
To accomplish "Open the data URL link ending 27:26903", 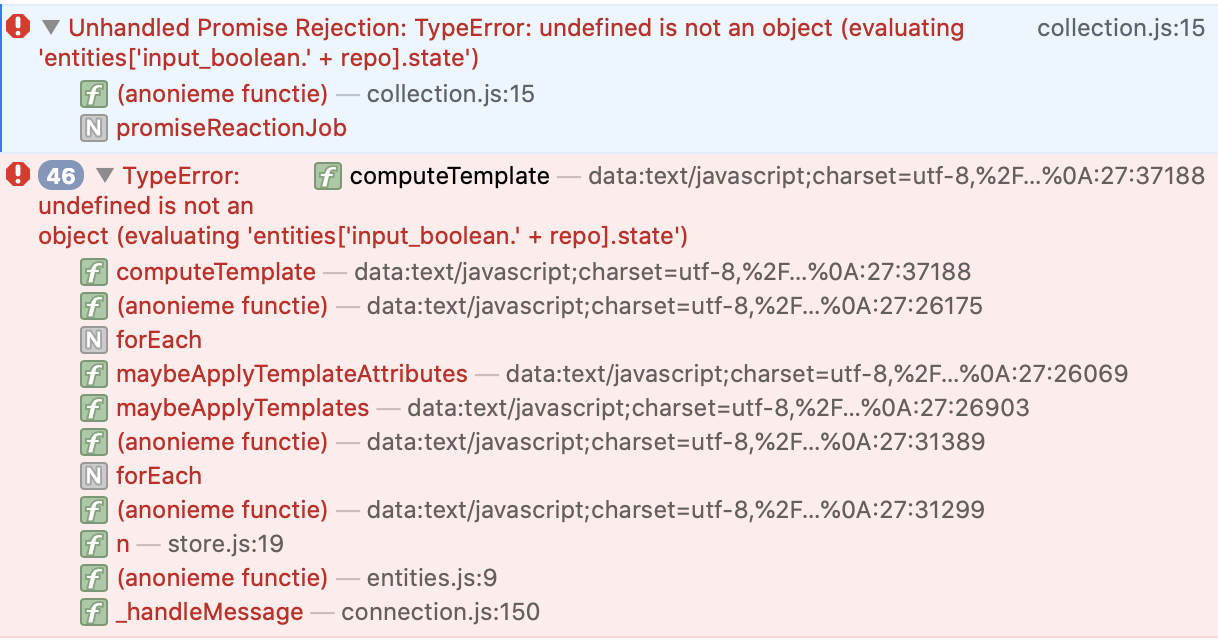I will (x=718, y=408).
